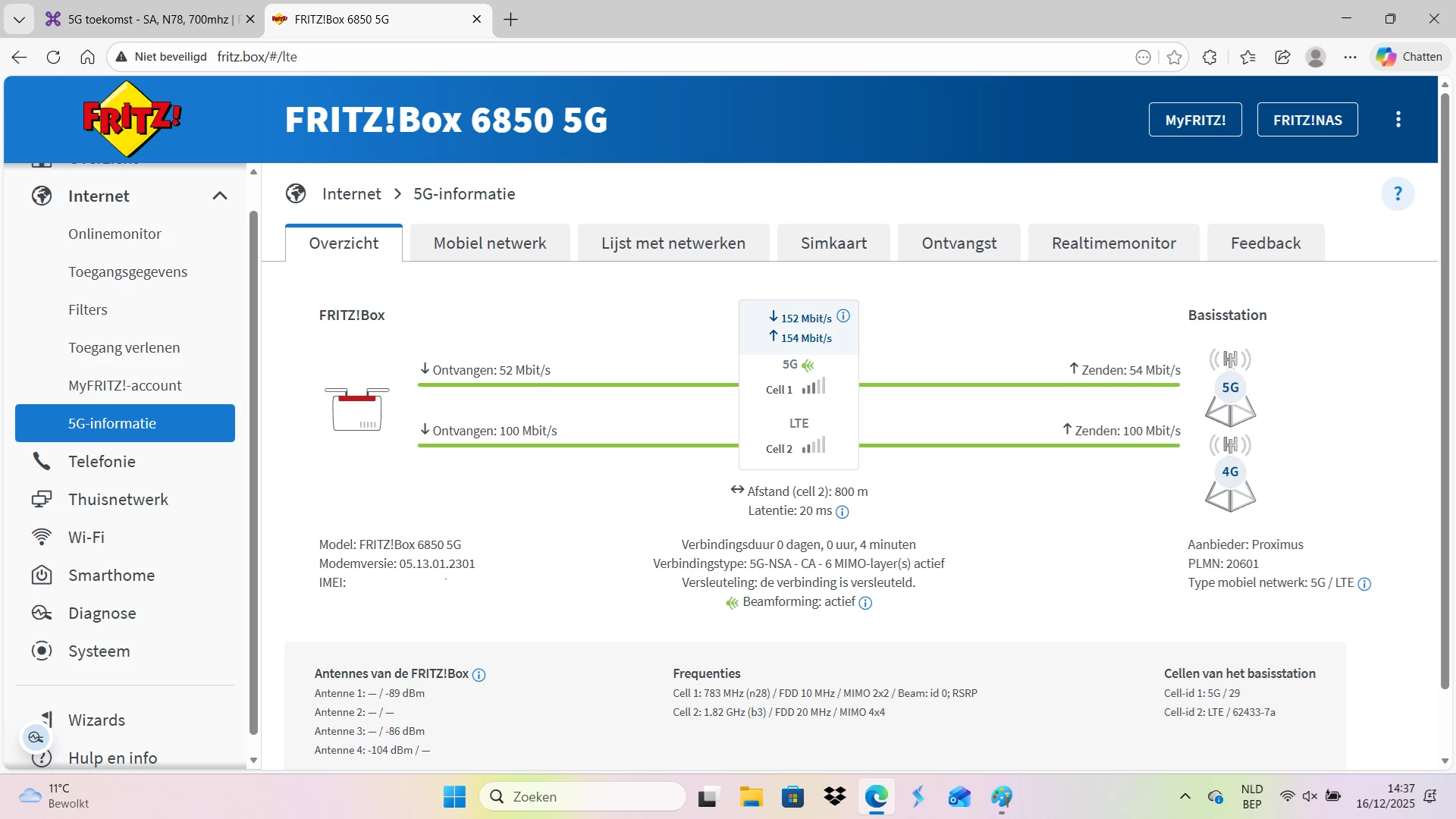The image size is (1456, 819).
Task: Click info icon next to 152 Mbit/s
Action: pyautogui.click(x=843, y=316)
